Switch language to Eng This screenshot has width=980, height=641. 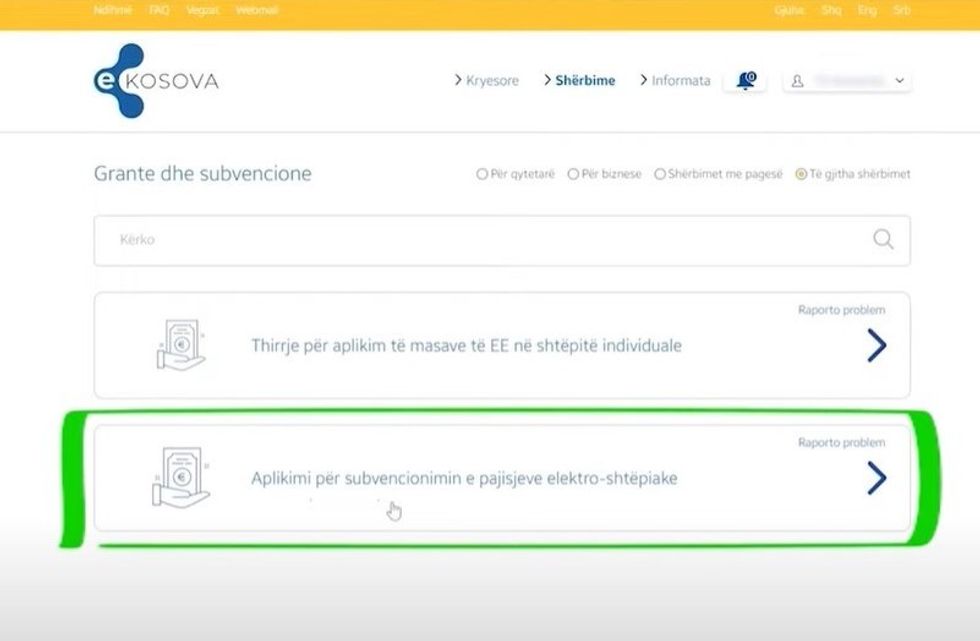866,10
